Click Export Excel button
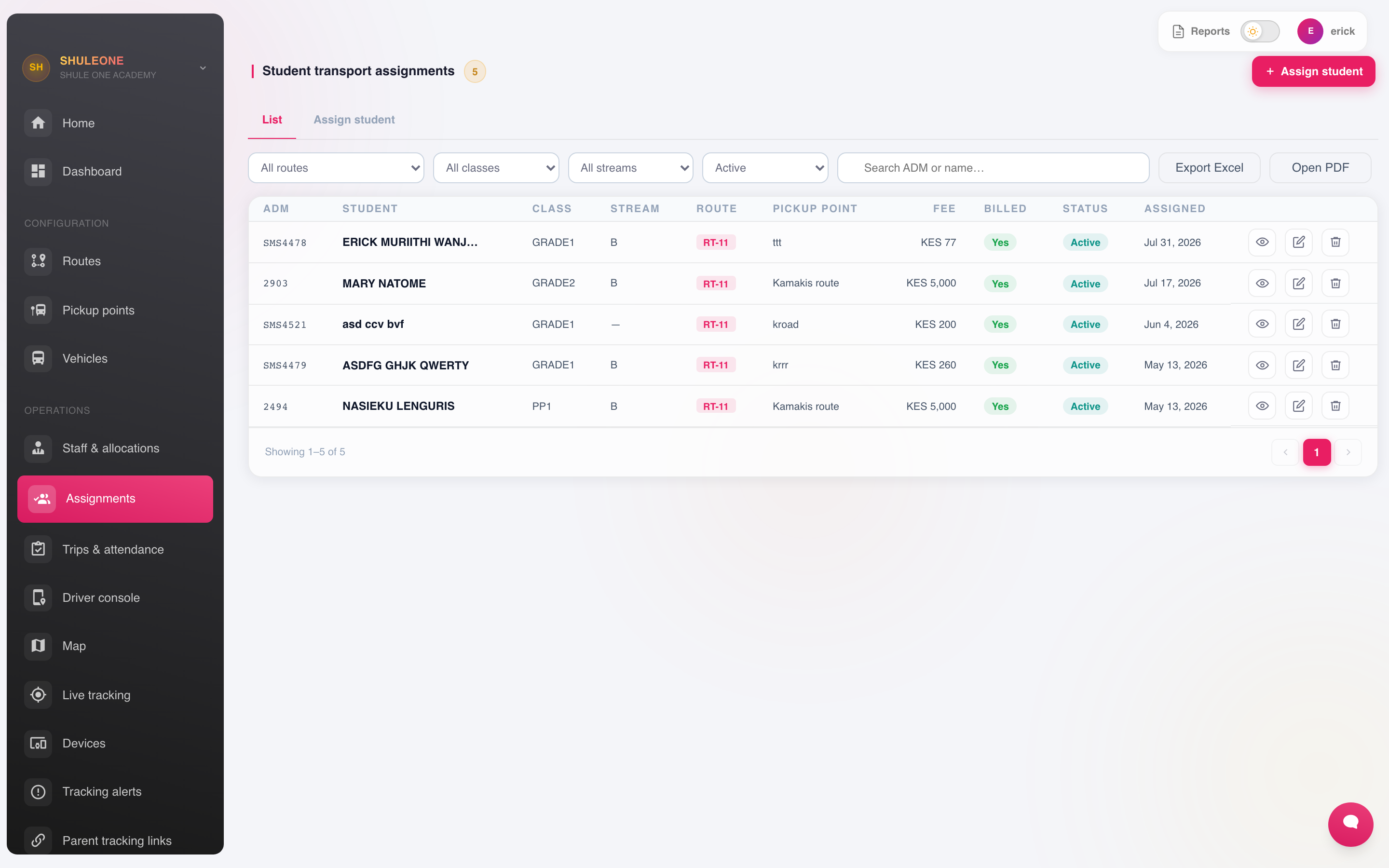The width and height of the screenshot is (1389, 868). click(x=1210, y=168)
